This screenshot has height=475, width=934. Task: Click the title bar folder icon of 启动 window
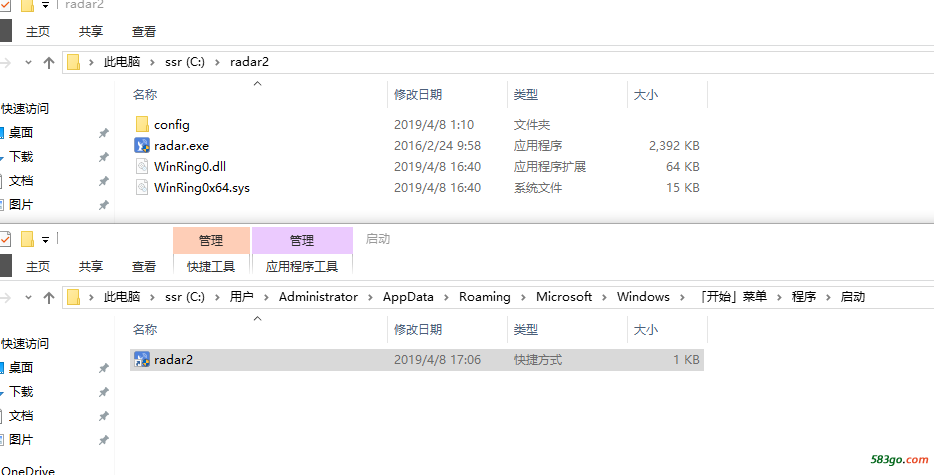coord(27,239)
